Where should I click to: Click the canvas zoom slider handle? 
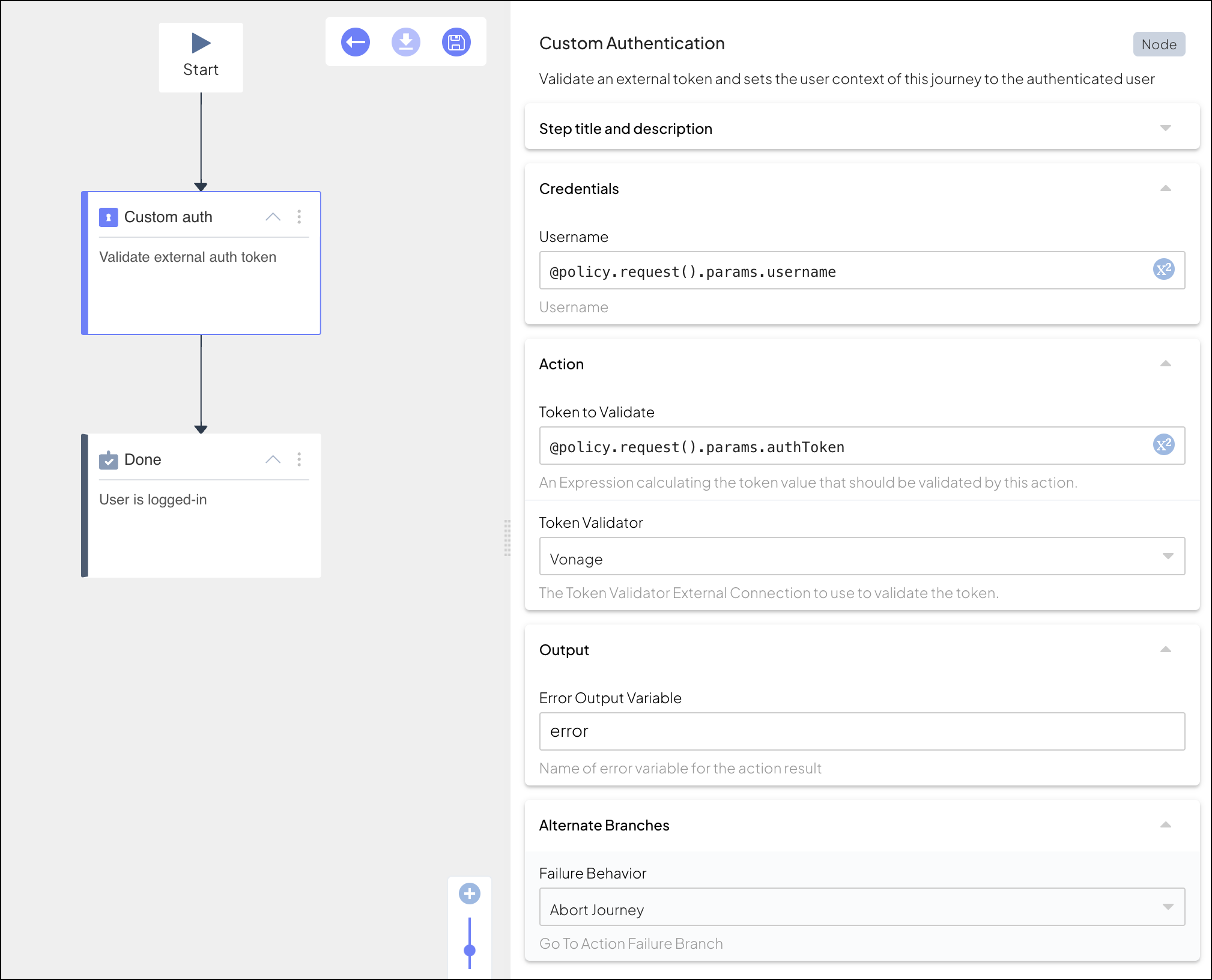[470, 950]
